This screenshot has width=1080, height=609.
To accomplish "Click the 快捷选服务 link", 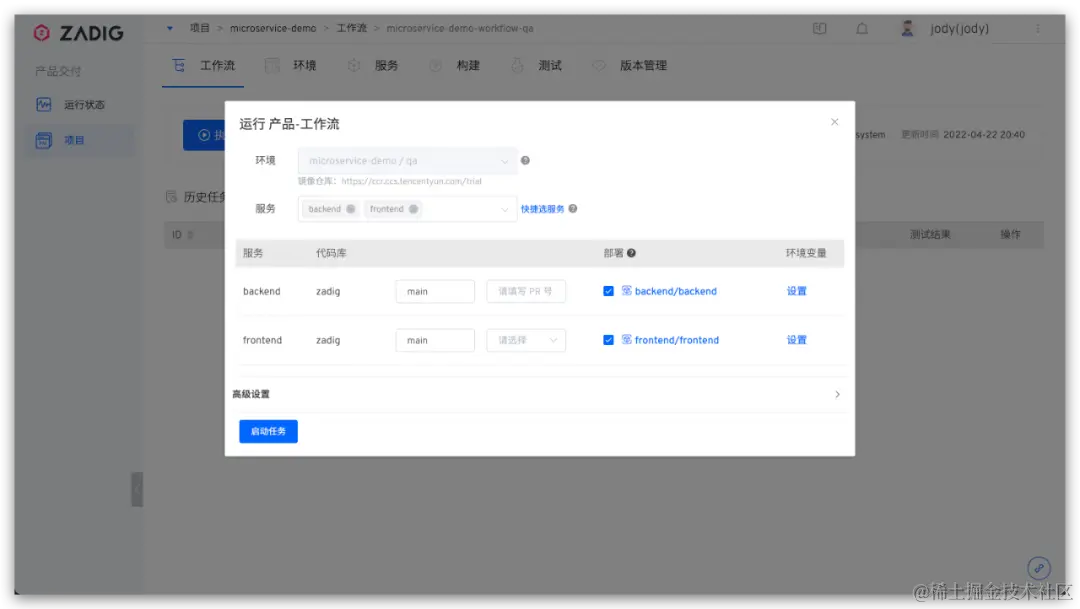I will 542,209.
